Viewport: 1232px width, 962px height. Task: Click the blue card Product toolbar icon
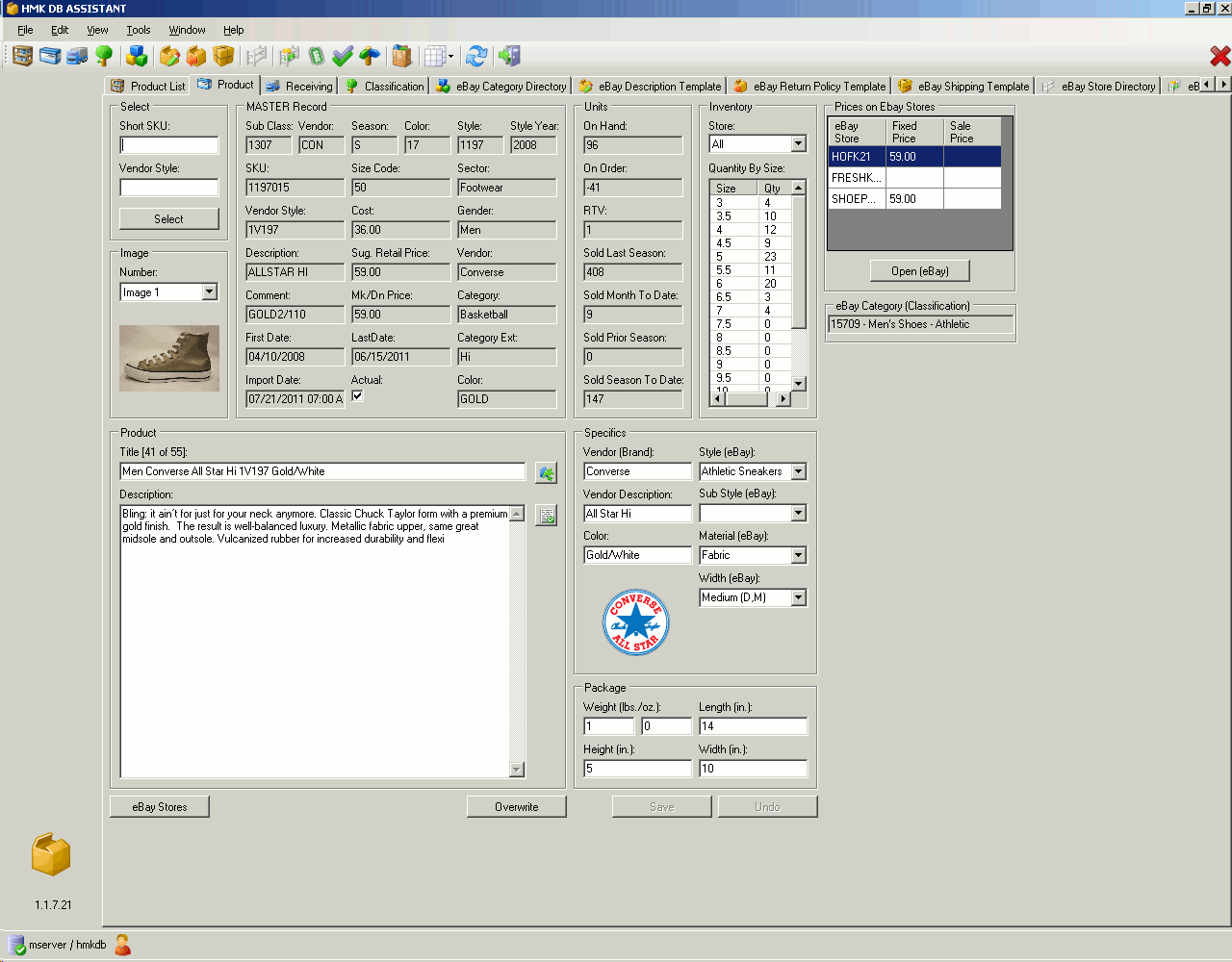(50, 56)
